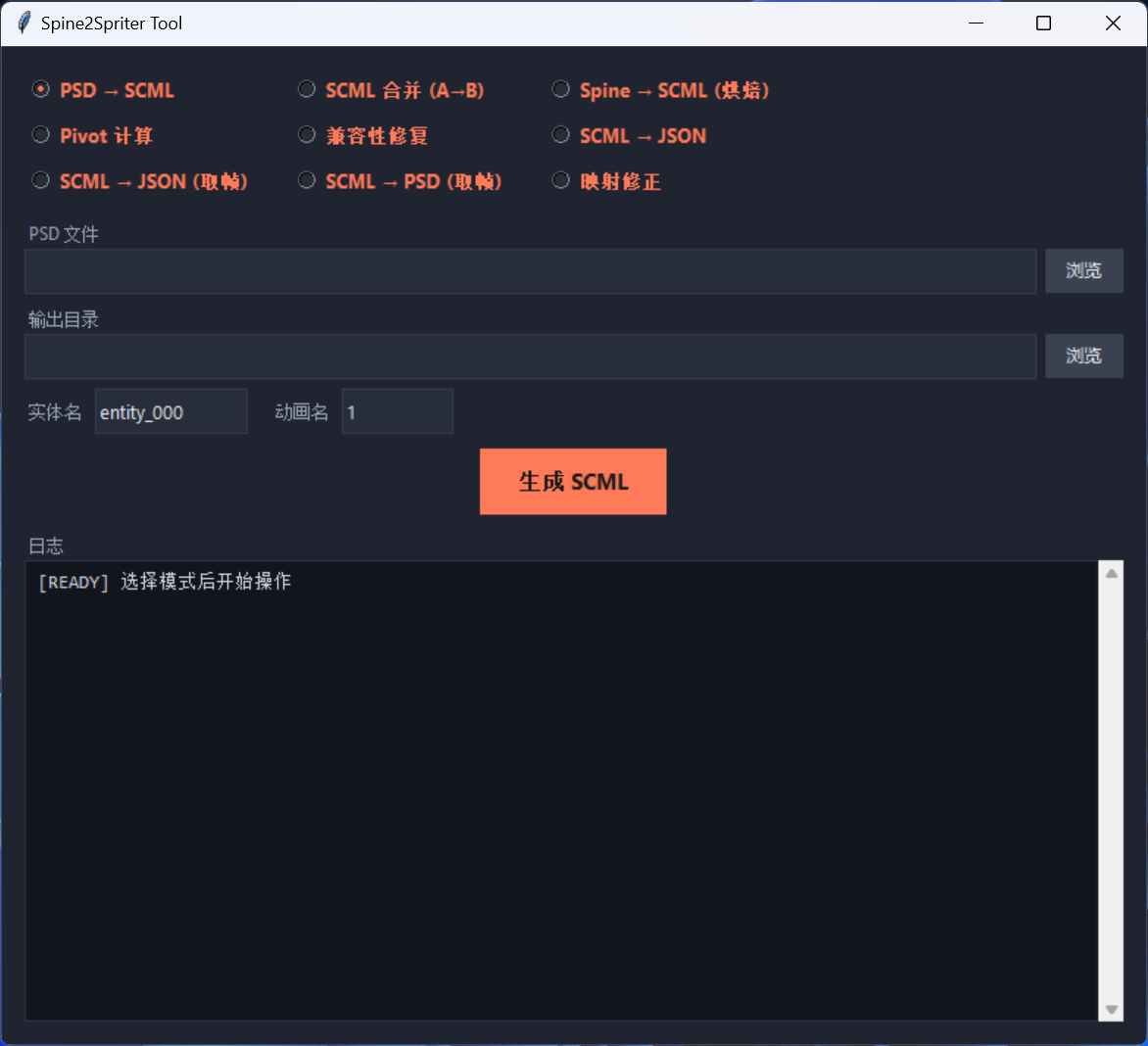Image resolution: width=1148 pixels, height=1046 pixels.
Task: Click the 实体名 entity_000 field
Action: click(170, 412)
